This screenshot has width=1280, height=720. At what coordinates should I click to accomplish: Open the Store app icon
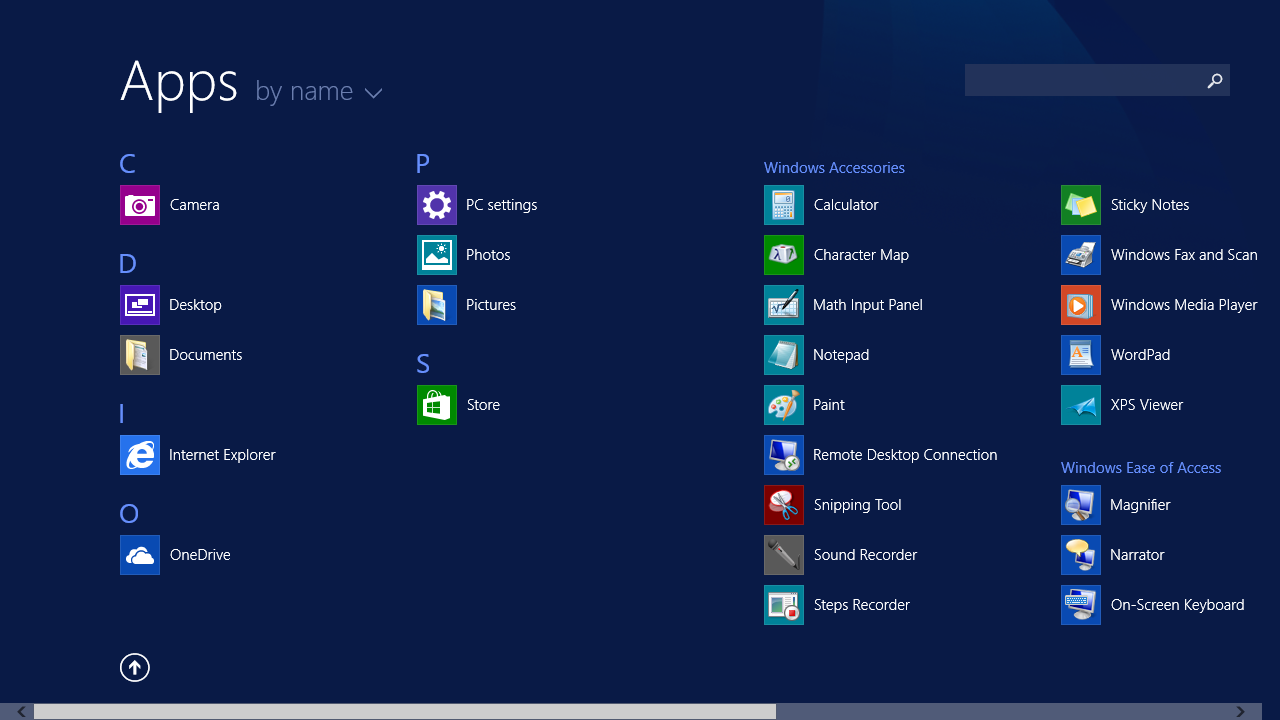coord(437,405)
